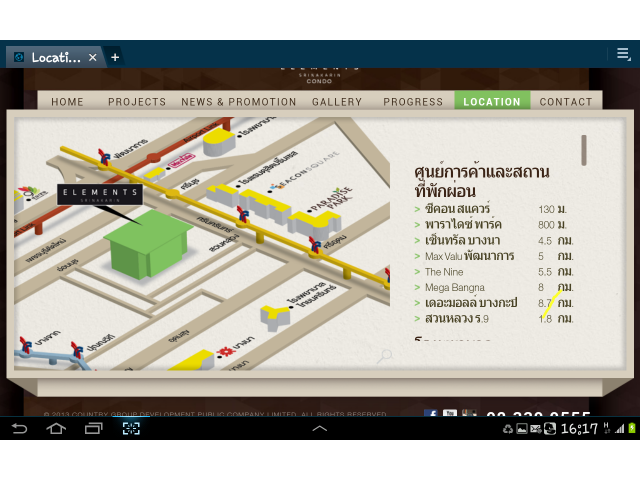640x480 pixels.
Task: Click the ELEMENTS Srinakarin map label
Action: [100, 195]
